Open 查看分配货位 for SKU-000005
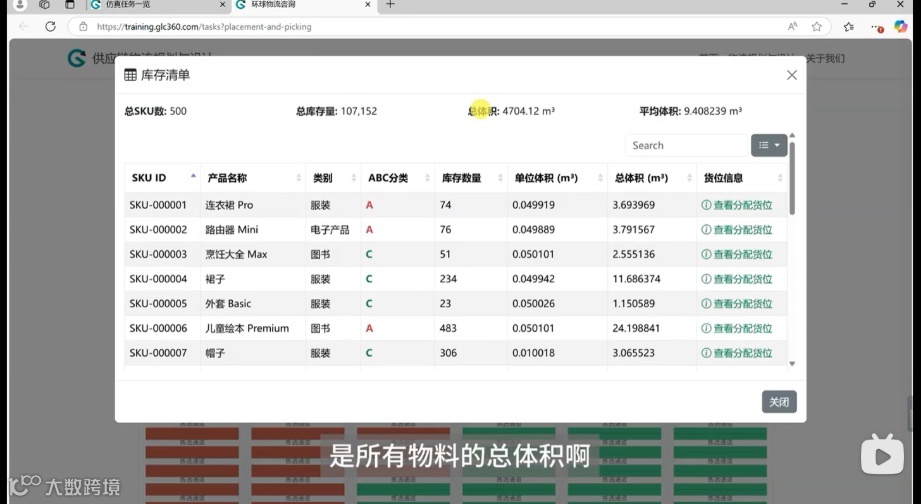This screenshot has height=504, width=921. pos(737,304)
